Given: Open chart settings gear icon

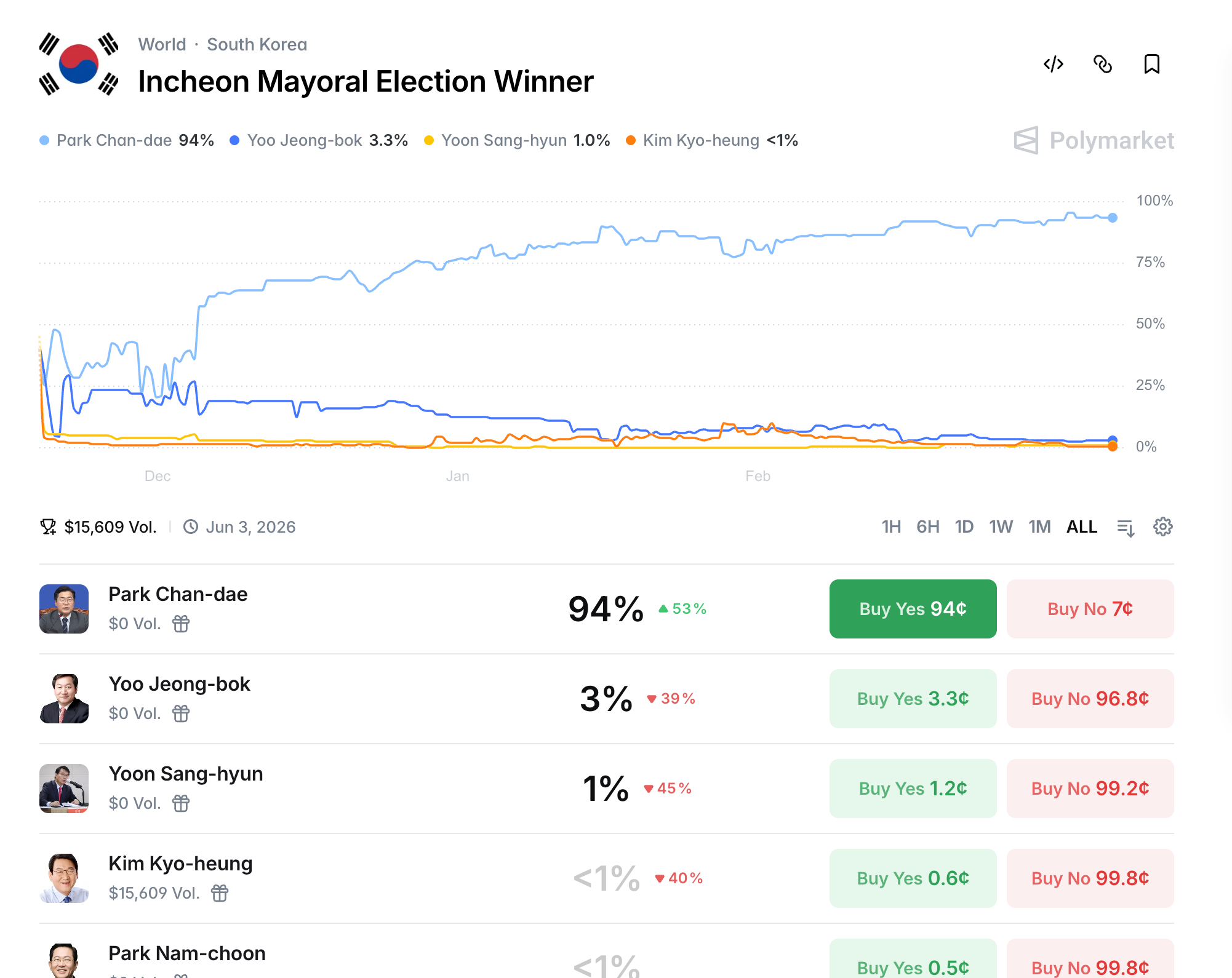Looking at the screenshot, I should (1162, 527).
